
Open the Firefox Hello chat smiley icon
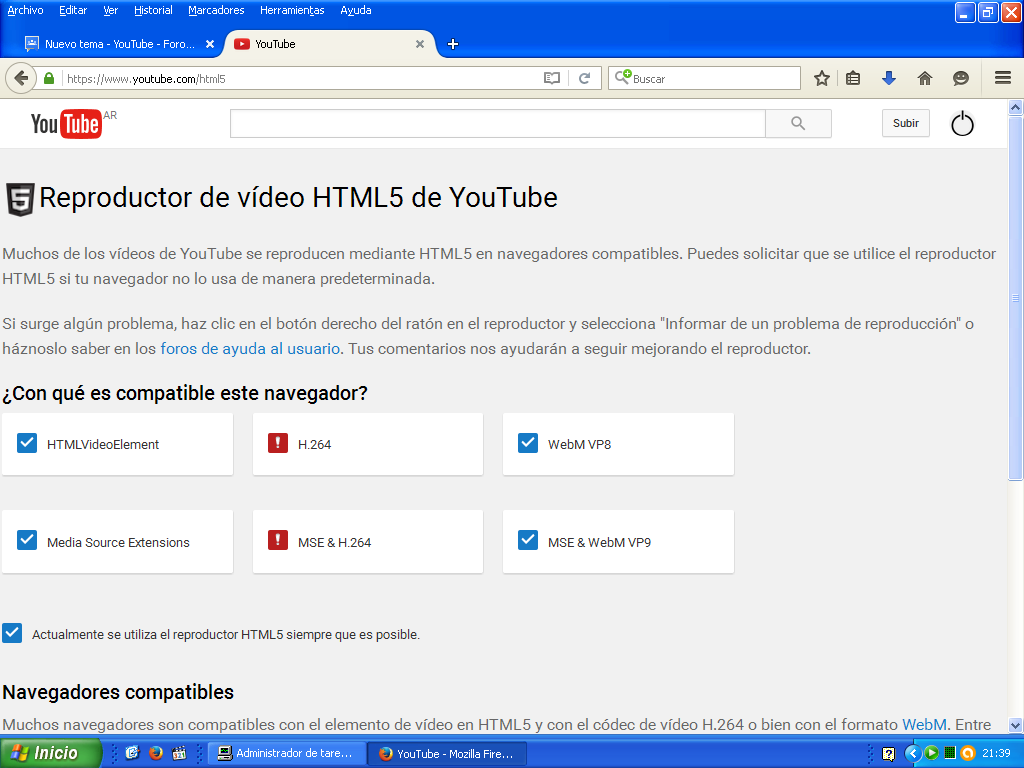[961, 78]
